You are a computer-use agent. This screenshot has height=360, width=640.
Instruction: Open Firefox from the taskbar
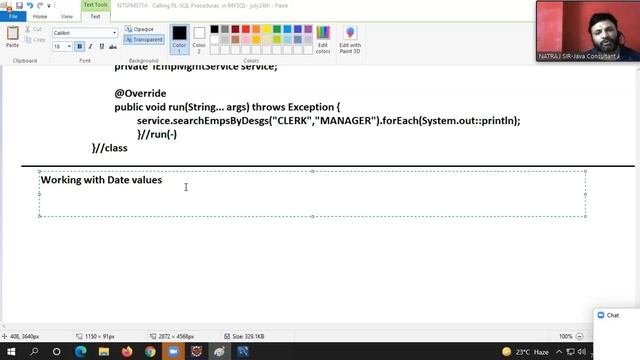(127, 351)
